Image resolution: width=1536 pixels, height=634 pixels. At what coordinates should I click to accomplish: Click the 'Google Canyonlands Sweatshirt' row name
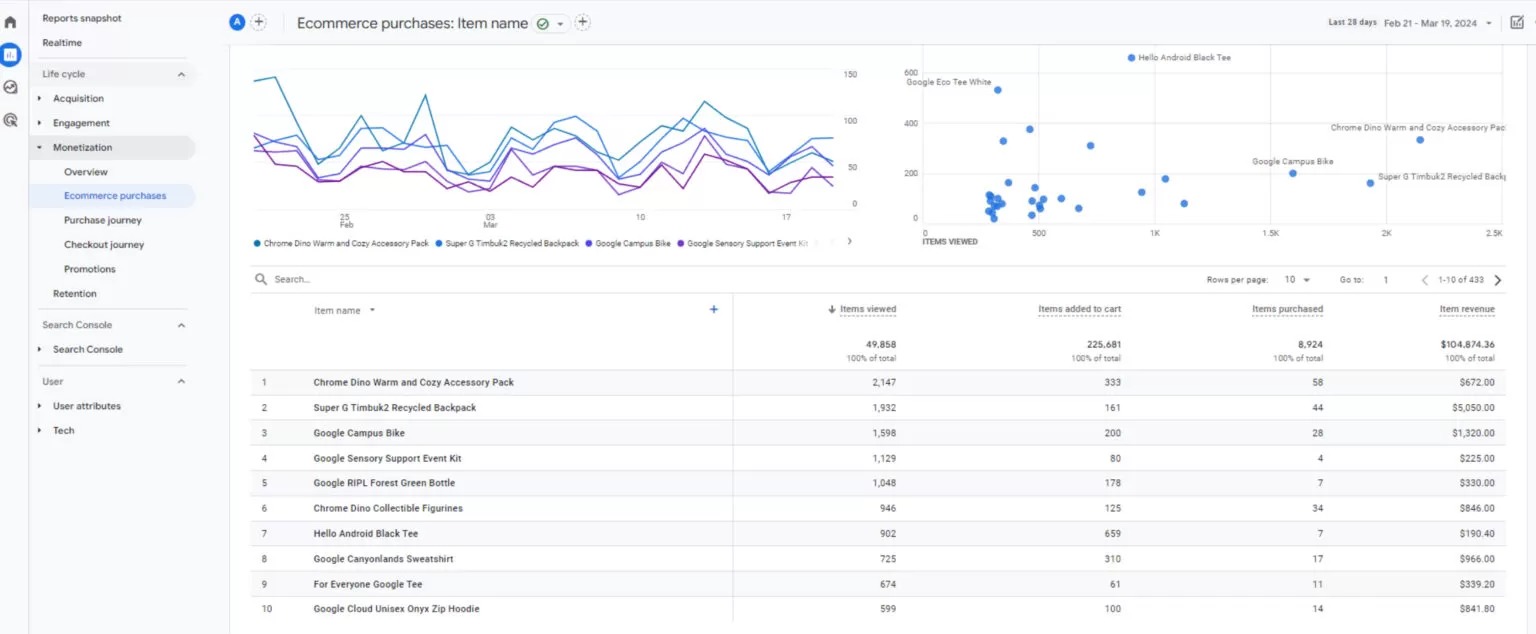click(x=383, y=559)
